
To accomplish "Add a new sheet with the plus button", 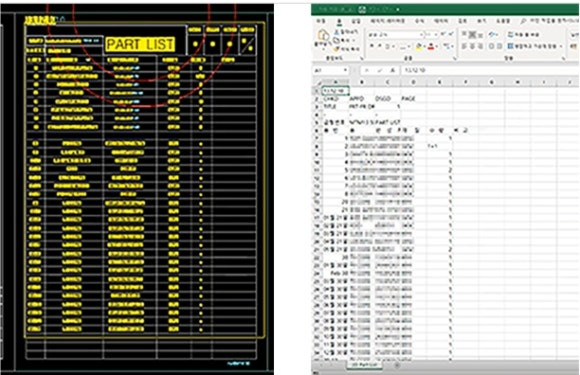I will click(x=397, y=365).
